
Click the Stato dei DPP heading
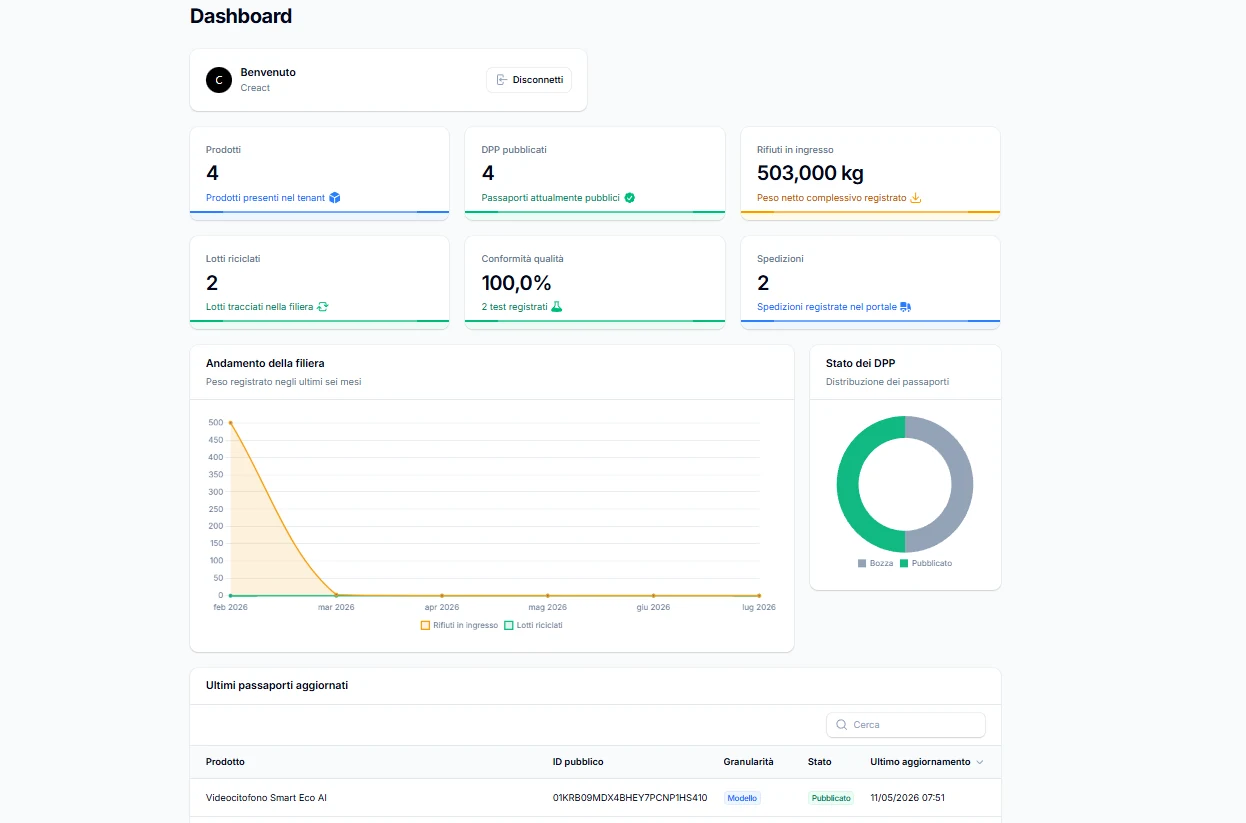(x=860, y=364)
